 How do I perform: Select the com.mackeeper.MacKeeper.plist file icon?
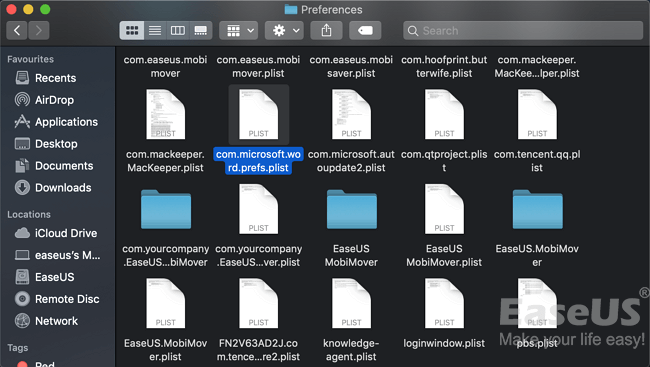point(165,114)
